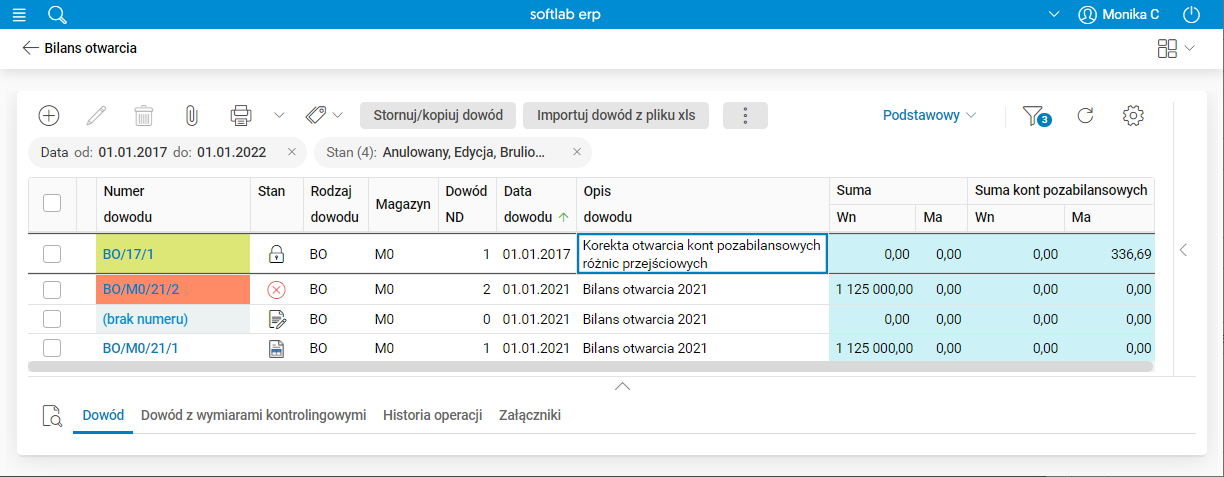Open Monika C user profile
1224x477 pixels.
[x=1119, y=15]
